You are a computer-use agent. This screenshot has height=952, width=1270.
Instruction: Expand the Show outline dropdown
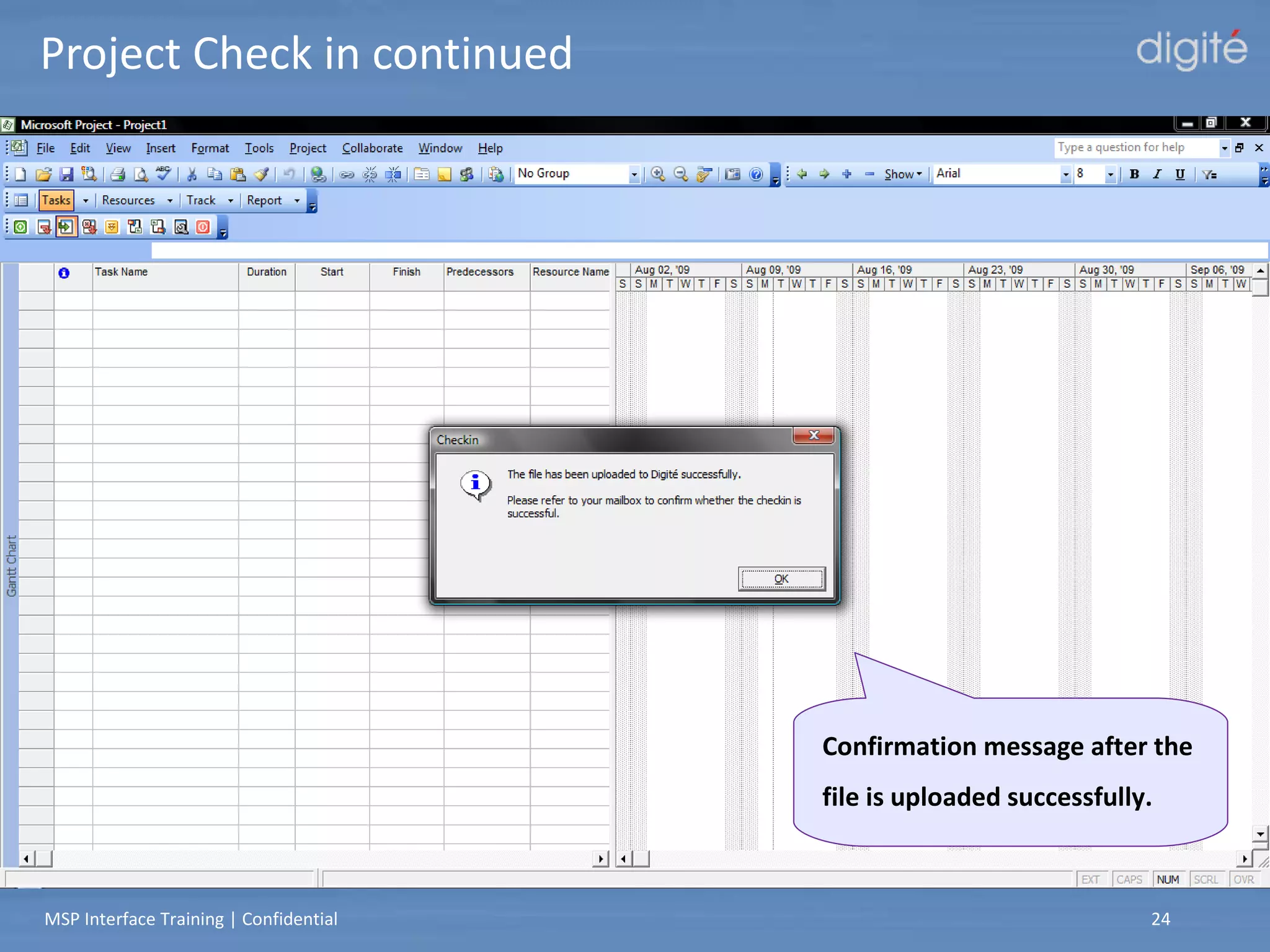point(904,174)
